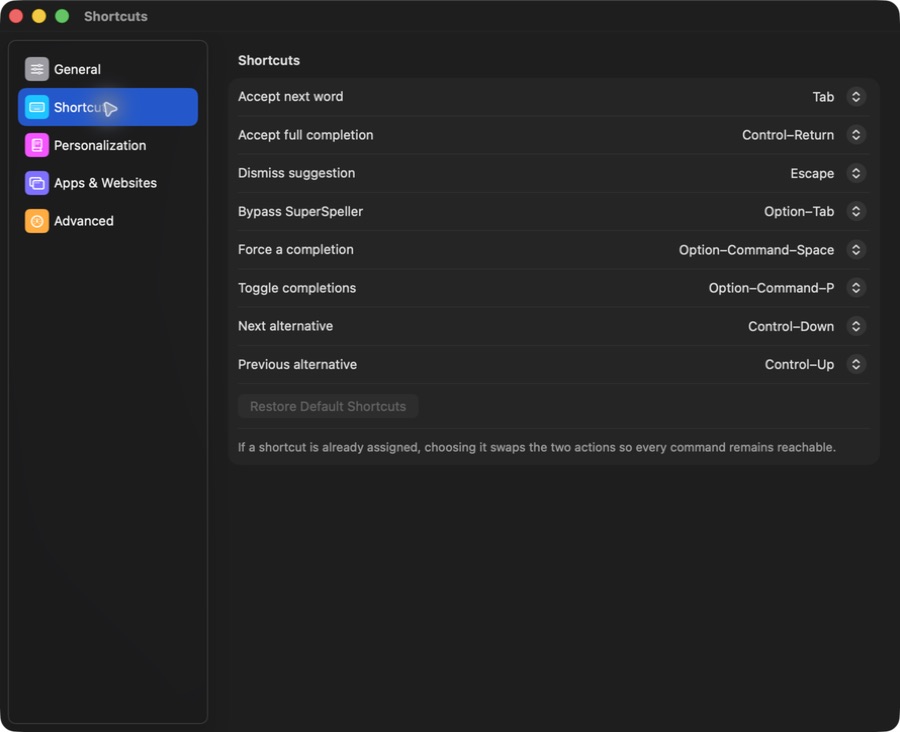Open the Personalization pane
This screenshot has width=900, height=732.
coord(108,145)
